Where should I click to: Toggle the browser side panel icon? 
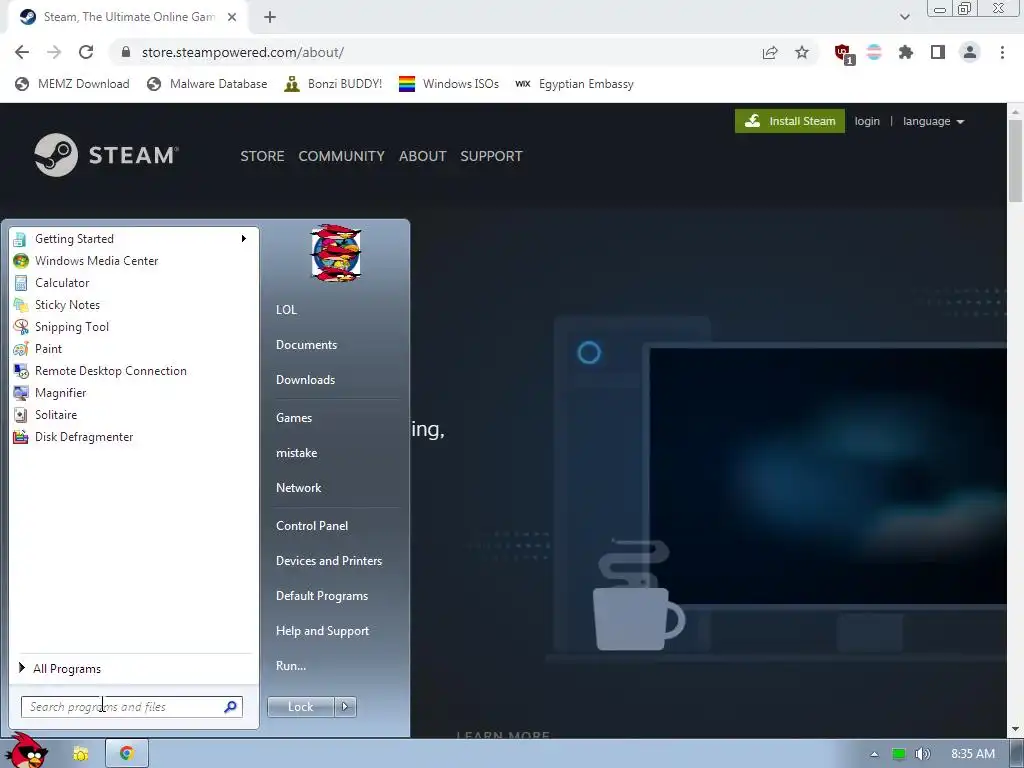(938, 52)
